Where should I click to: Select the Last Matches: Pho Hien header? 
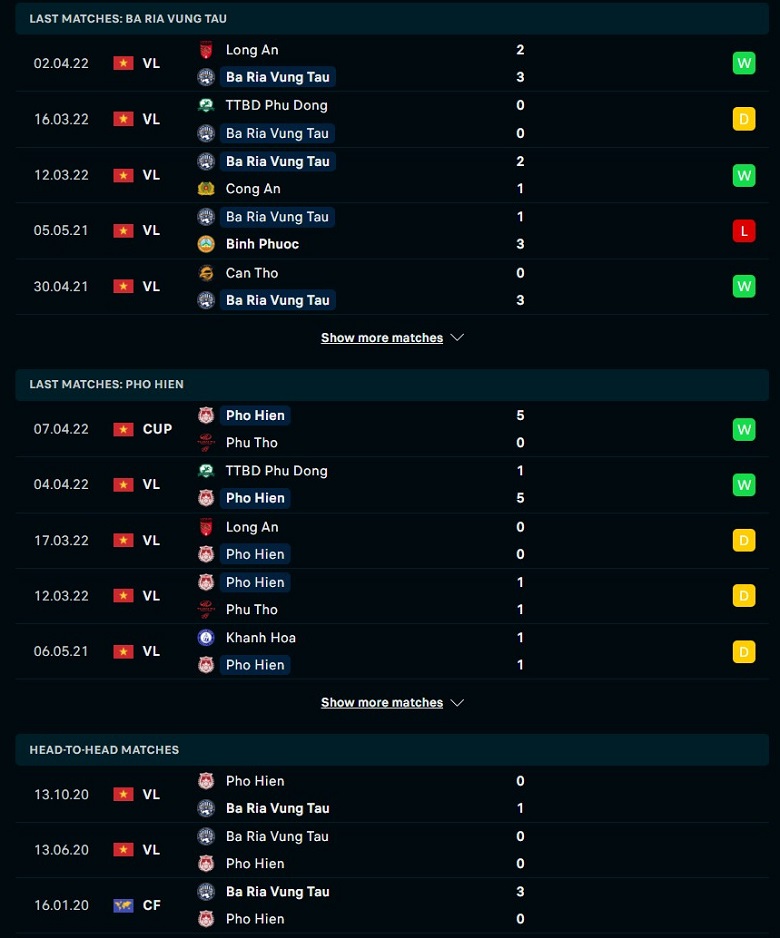point(392,385)
